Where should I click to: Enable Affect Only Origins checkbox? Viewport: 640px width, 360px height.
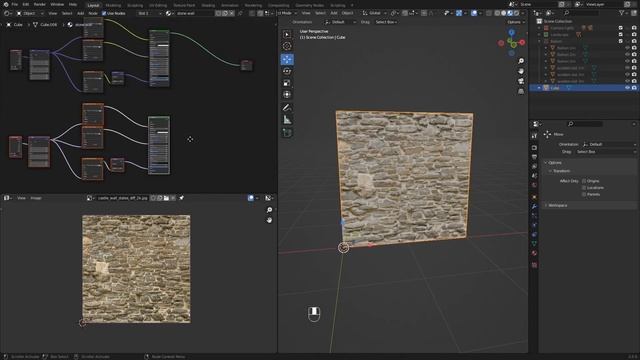584,181
